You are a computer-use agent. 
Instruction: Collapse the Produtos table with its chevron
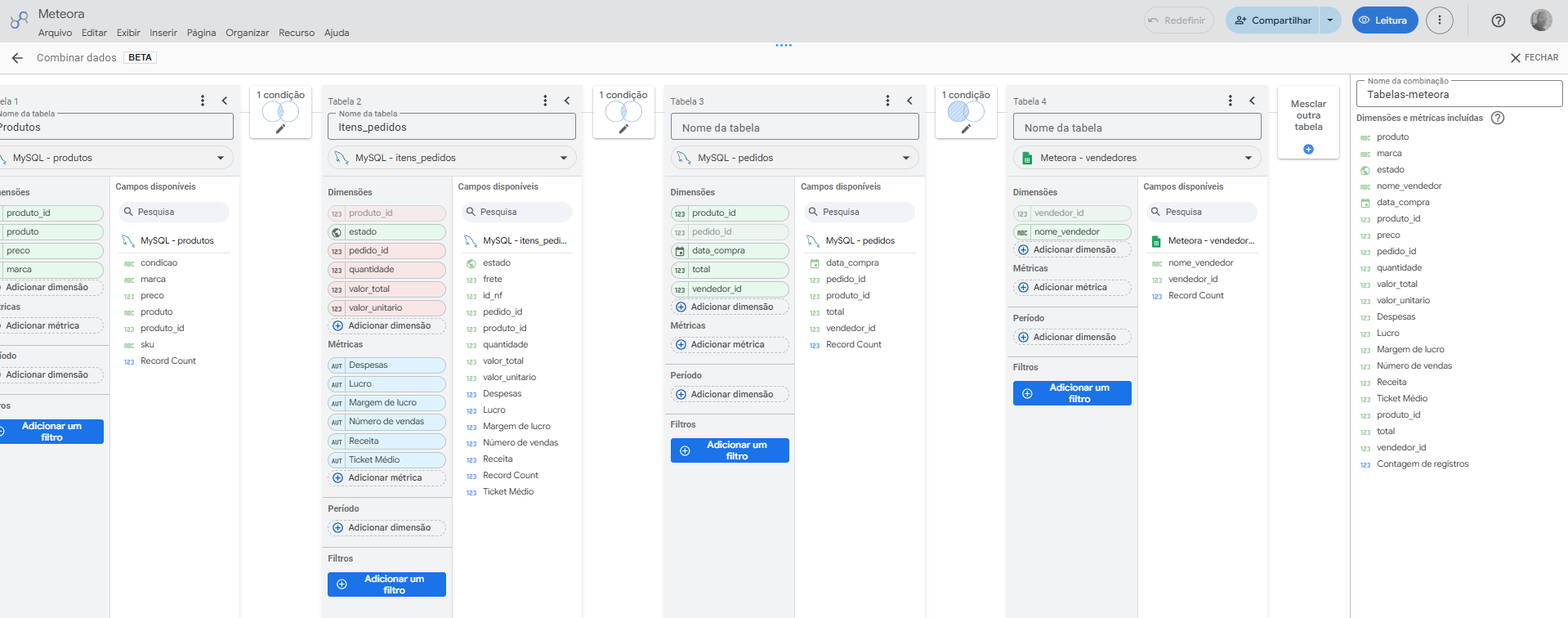tap(225, 101)
